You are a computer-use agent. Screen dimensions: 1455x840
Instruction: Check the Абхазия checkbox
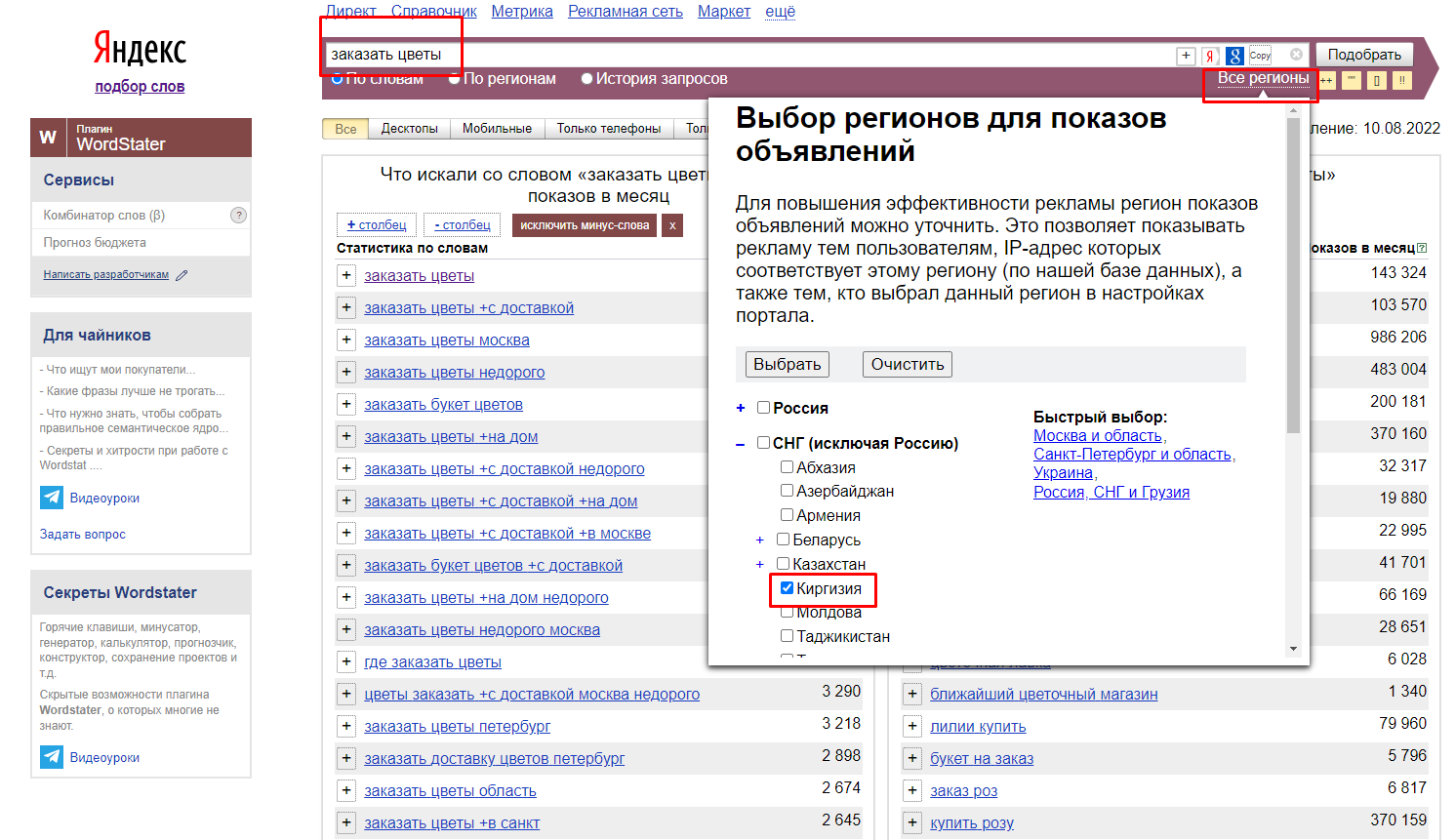[787, 467]
